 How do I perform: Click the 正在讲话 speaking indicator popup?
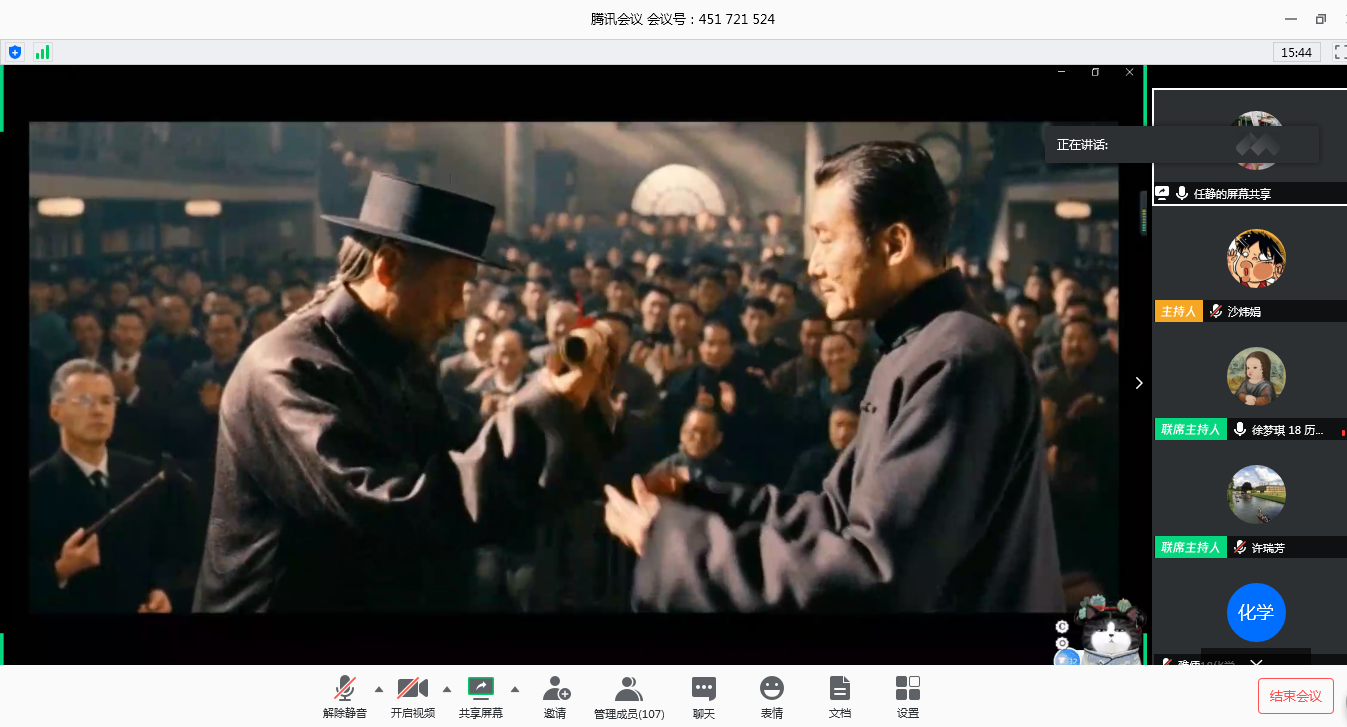pos(1182,144)
